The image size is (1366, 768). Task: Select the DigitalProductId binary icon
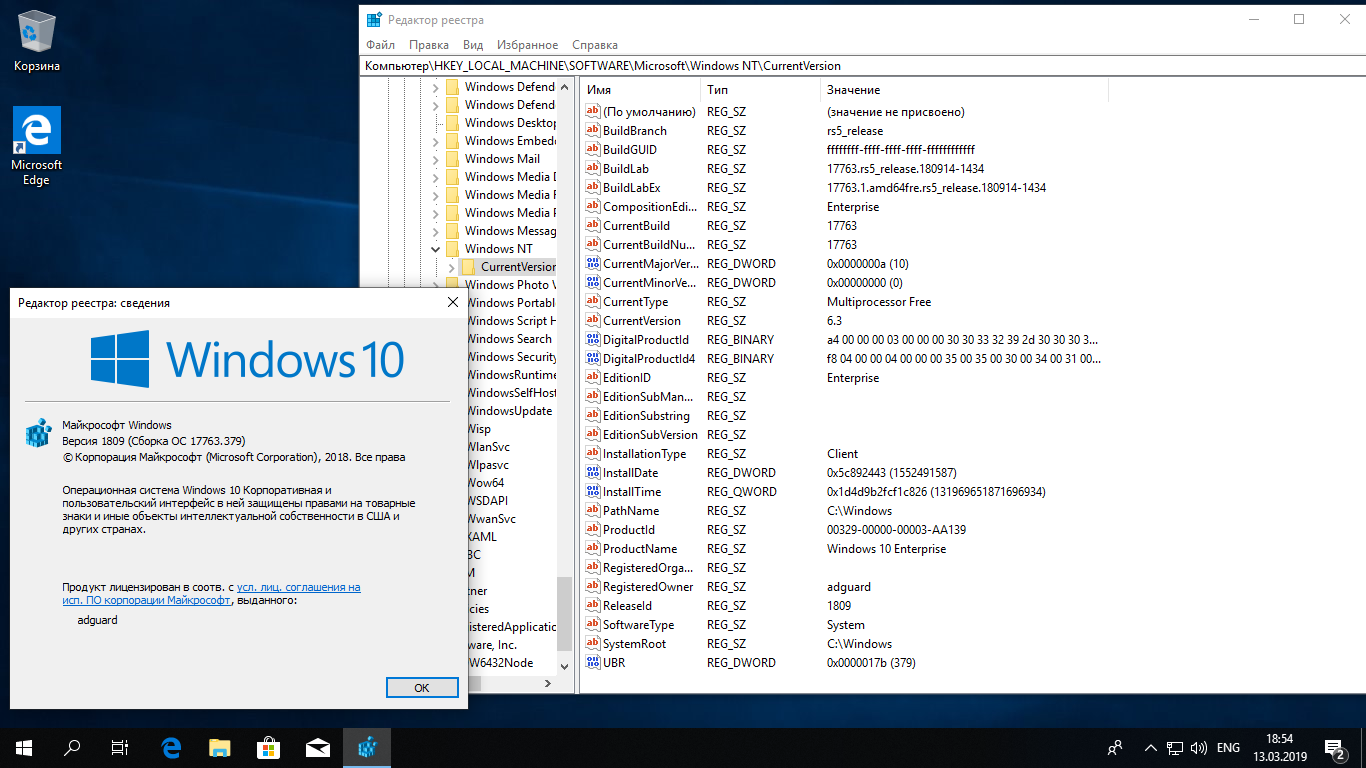point(592,340)
